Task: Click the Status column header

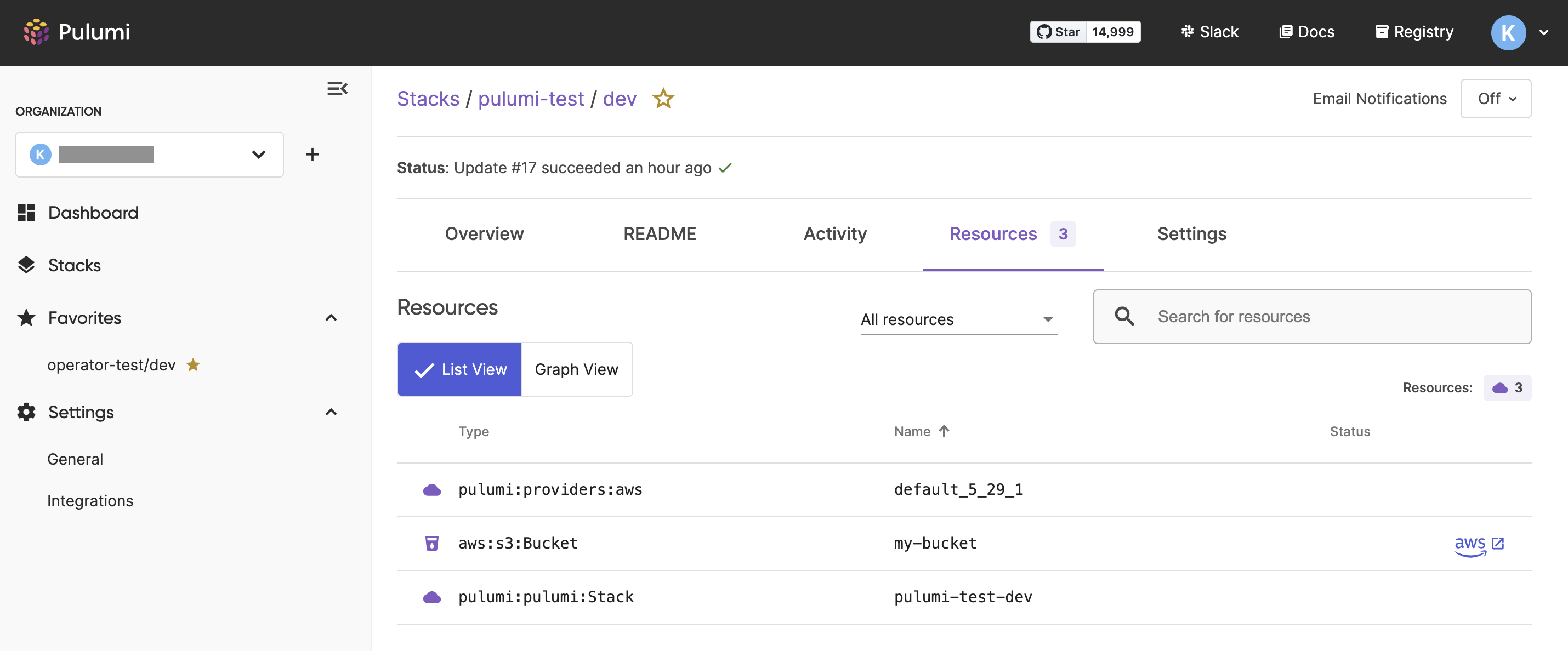Action: point(1349,431)
